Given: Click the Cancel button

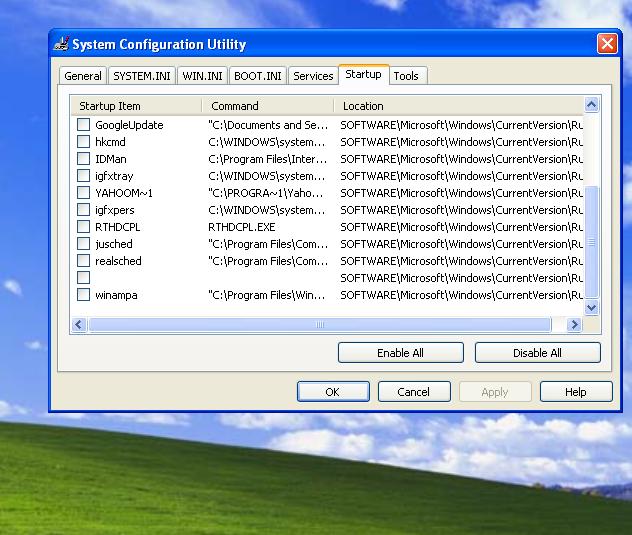Looking at the screenshot, I should [414, 391].
